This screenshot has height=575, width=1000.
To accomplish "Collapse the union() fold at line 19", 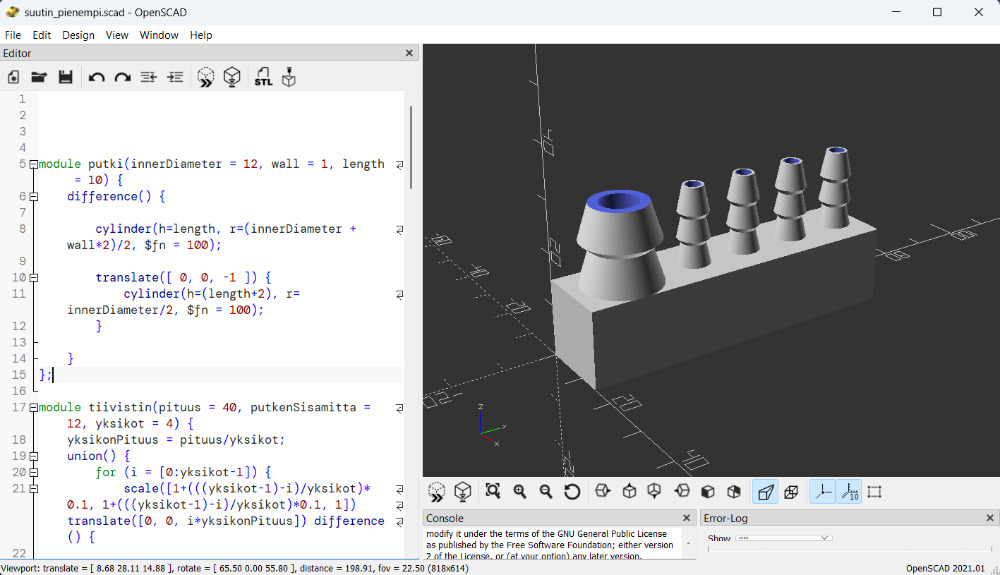I will tap(33, 456).
